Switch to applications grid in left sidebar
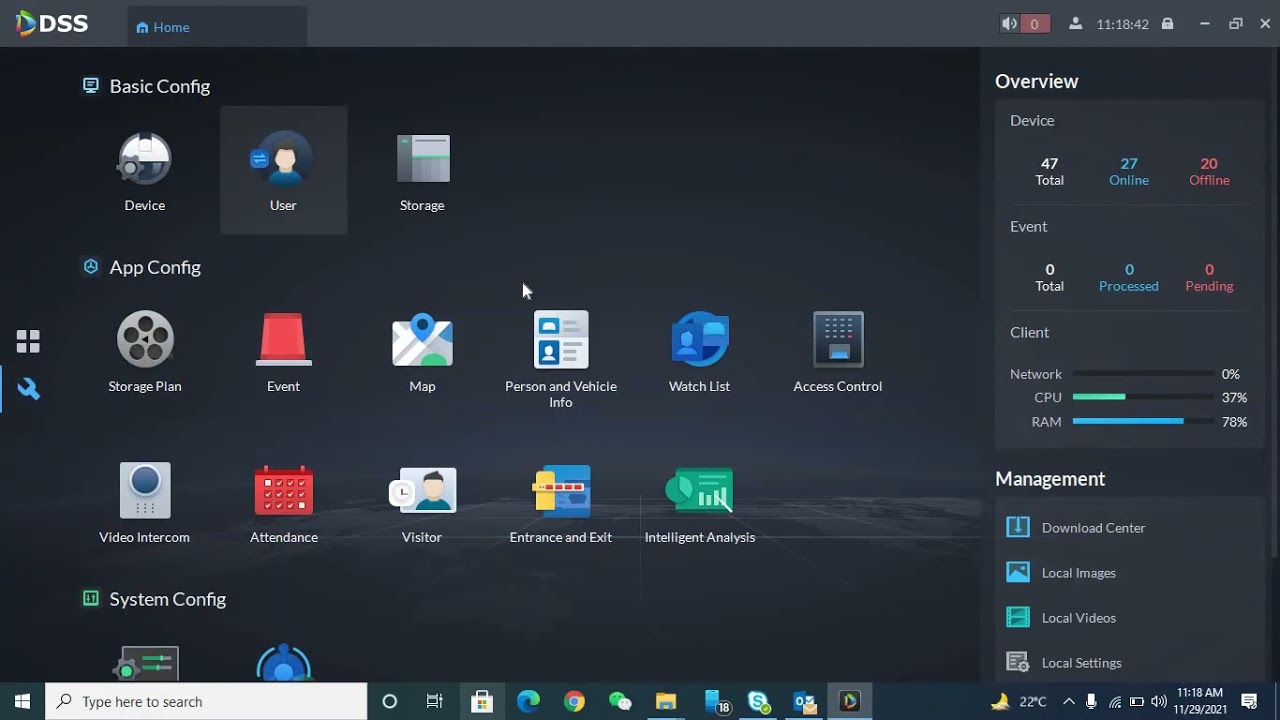The image size is (1280, 720). tap(28, 342)
